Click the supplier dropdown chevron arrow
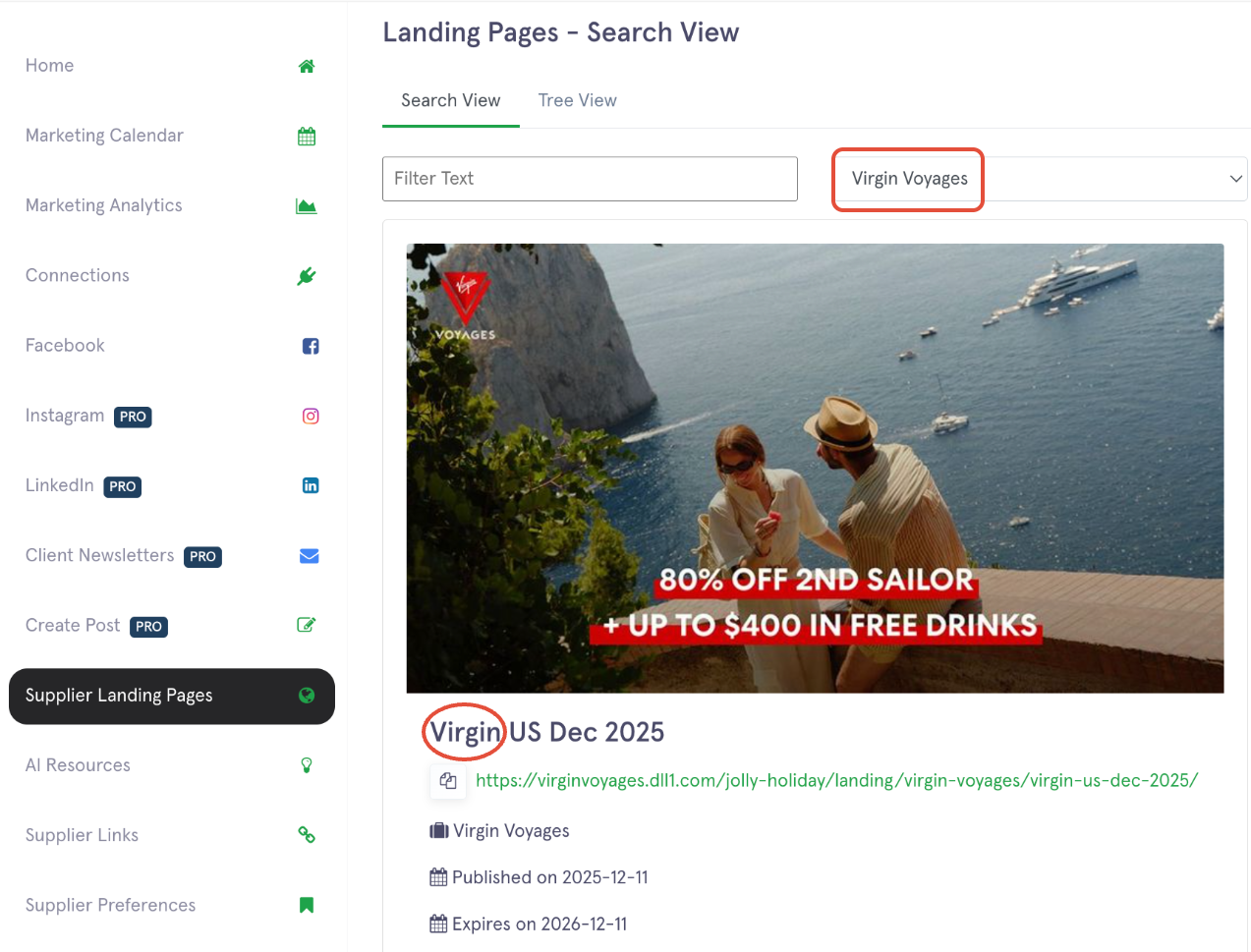The image size is (1251, 952). pos(1236,179)
